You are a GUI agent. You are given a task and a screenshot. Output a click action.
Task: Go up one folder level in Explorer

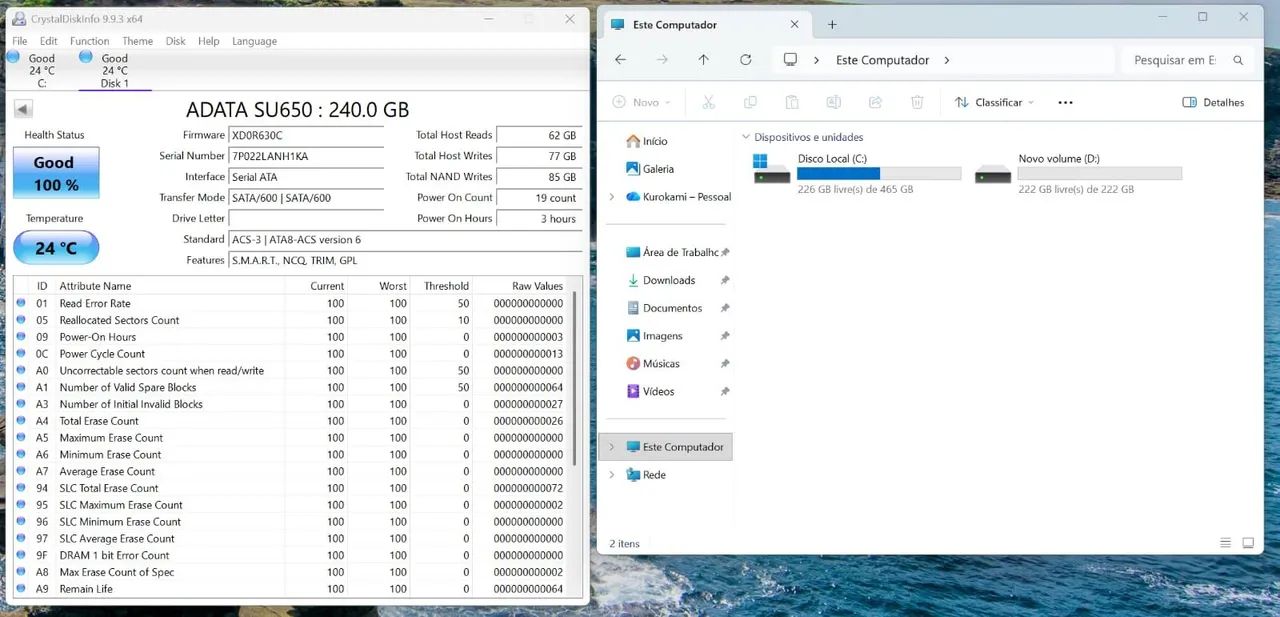(704, 60)
